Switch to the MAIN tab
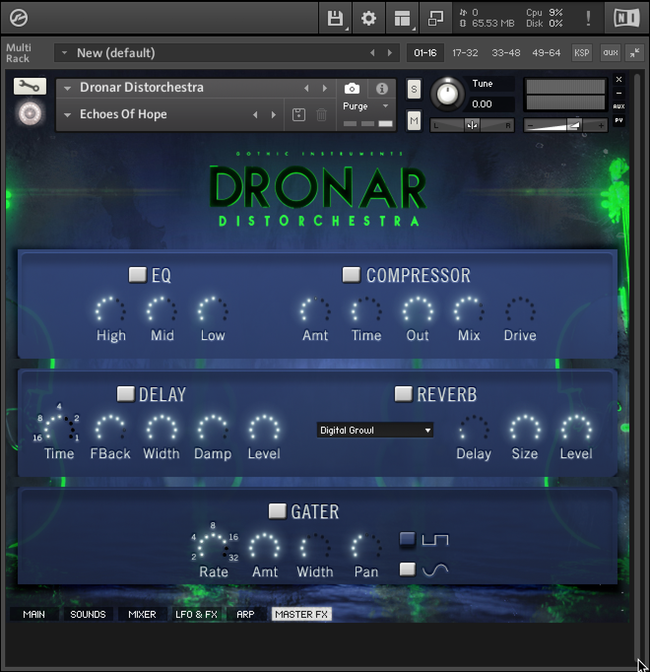Screen dimensions: 650x672 click(x=34, y=614)
